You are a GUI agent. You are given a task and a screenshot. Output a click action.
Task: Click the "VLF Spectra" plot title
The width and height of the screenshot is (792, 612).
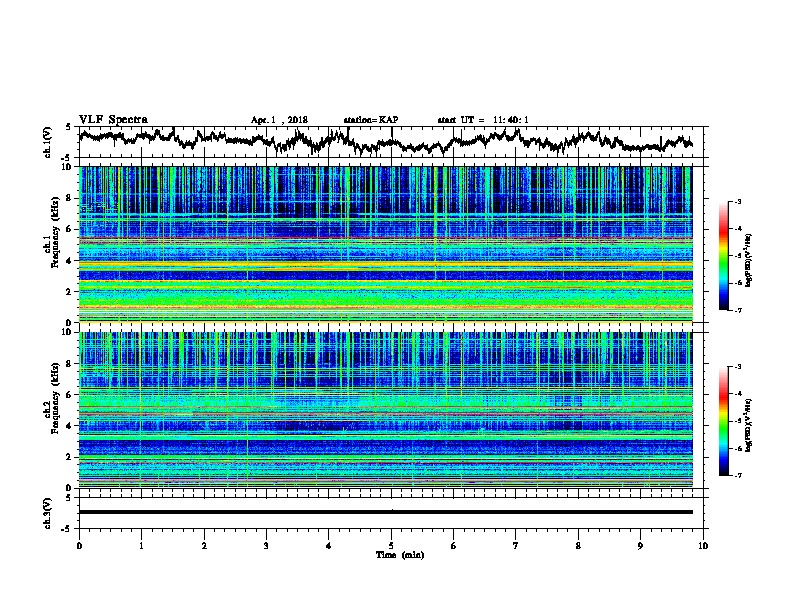(x=113, y=119)
